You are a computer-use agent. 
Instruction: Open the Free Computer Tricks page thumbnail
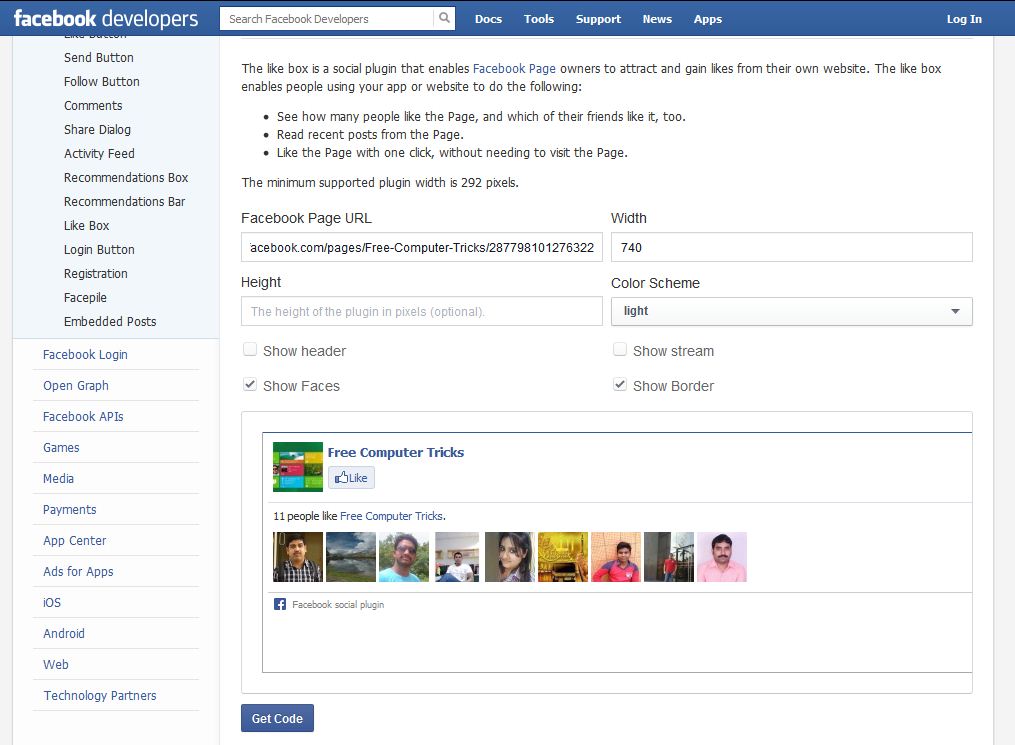pos(298,467)
